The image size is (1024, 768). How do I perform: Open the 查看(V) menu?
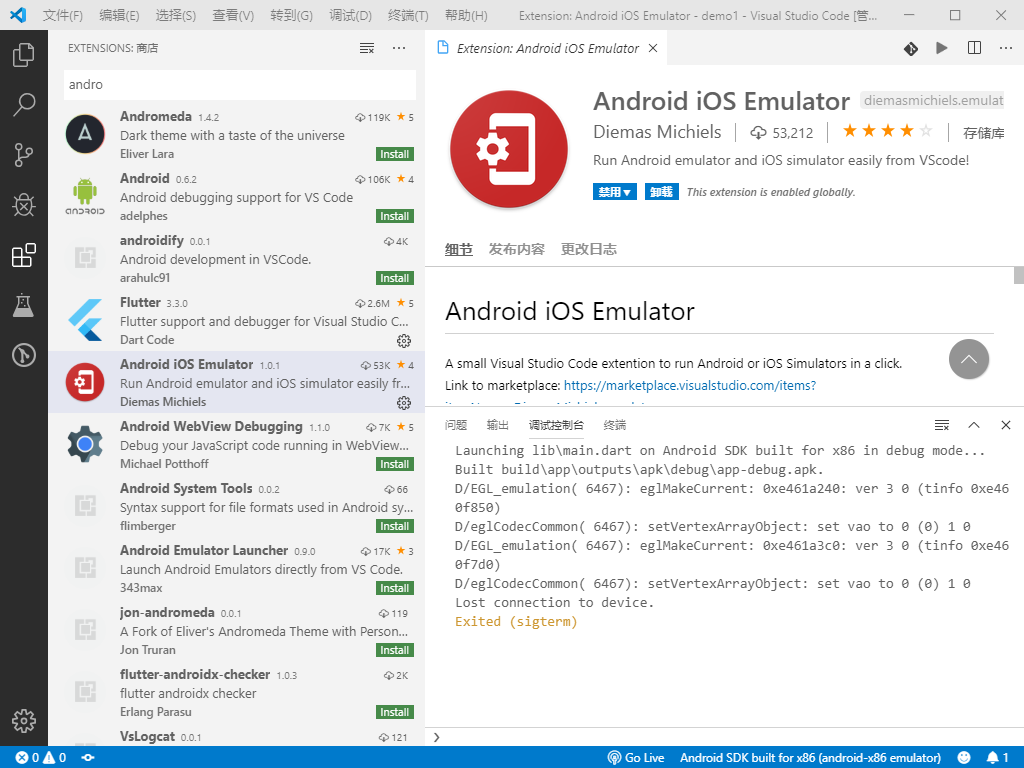[233, 16]
